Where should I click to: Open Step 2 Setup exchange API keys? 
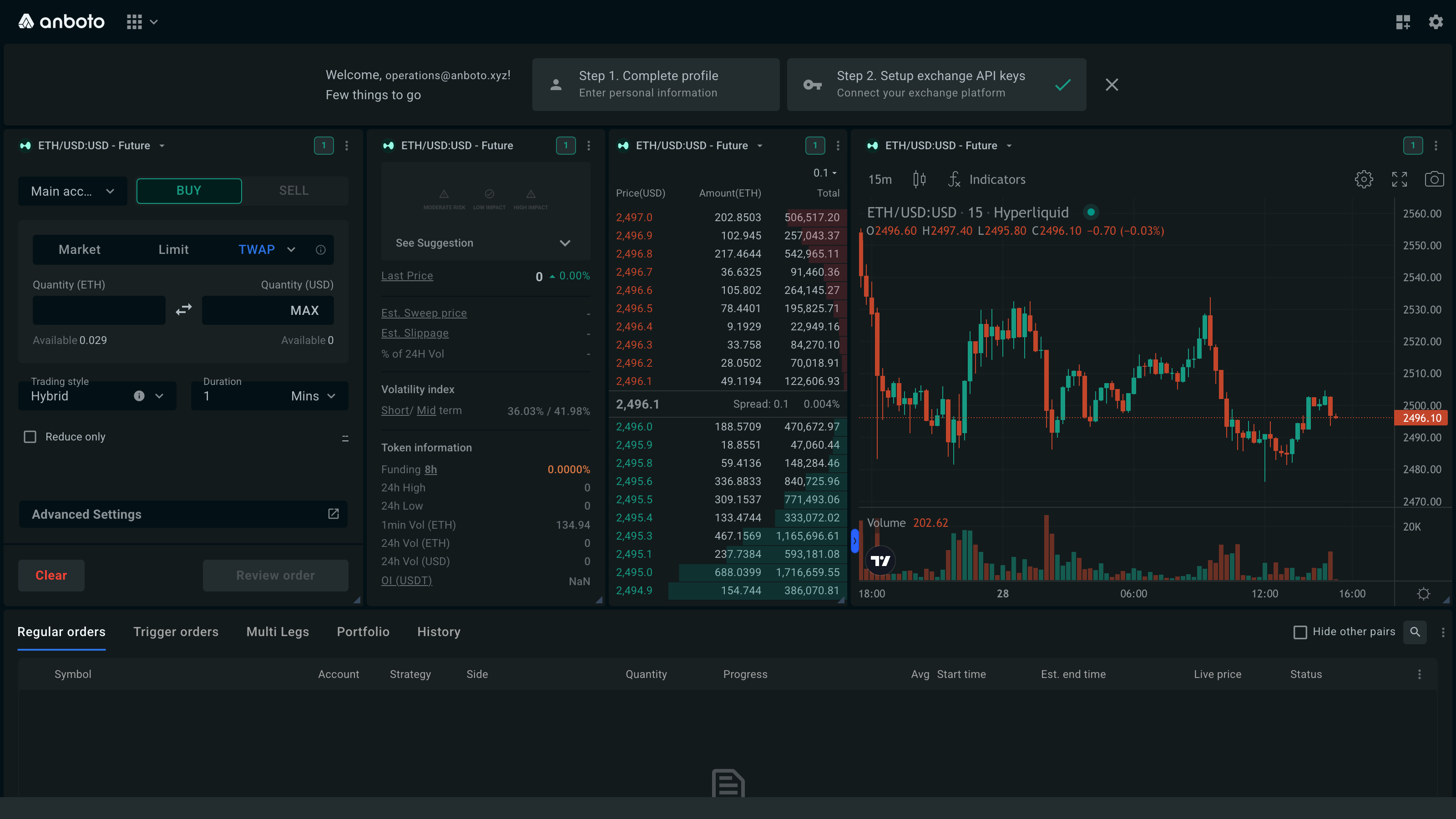click(936, 85)
